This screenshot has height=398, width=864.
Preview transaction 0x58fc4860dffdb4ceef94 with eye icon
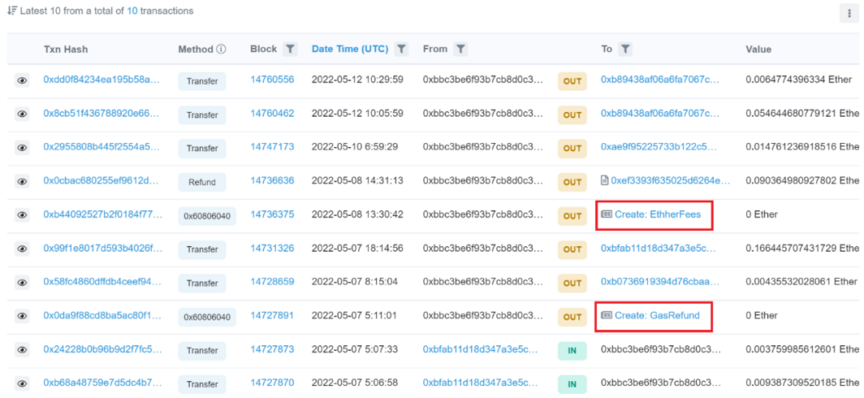(x=22, y=283)
